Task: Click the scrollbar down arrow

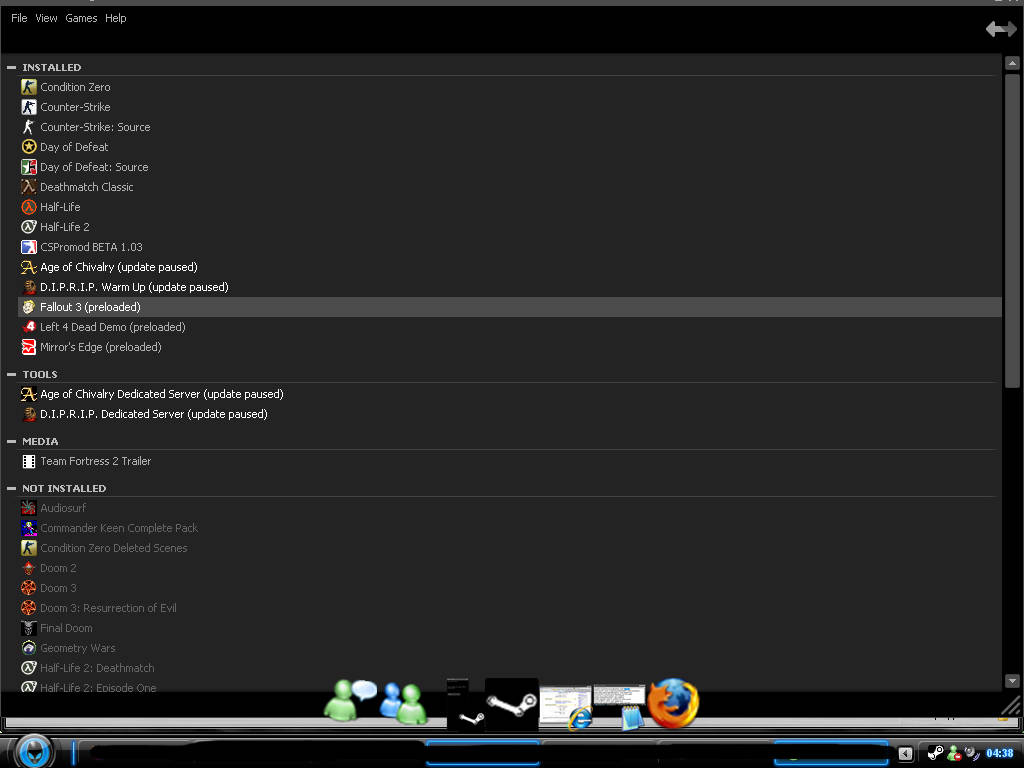Action: 1012,680
